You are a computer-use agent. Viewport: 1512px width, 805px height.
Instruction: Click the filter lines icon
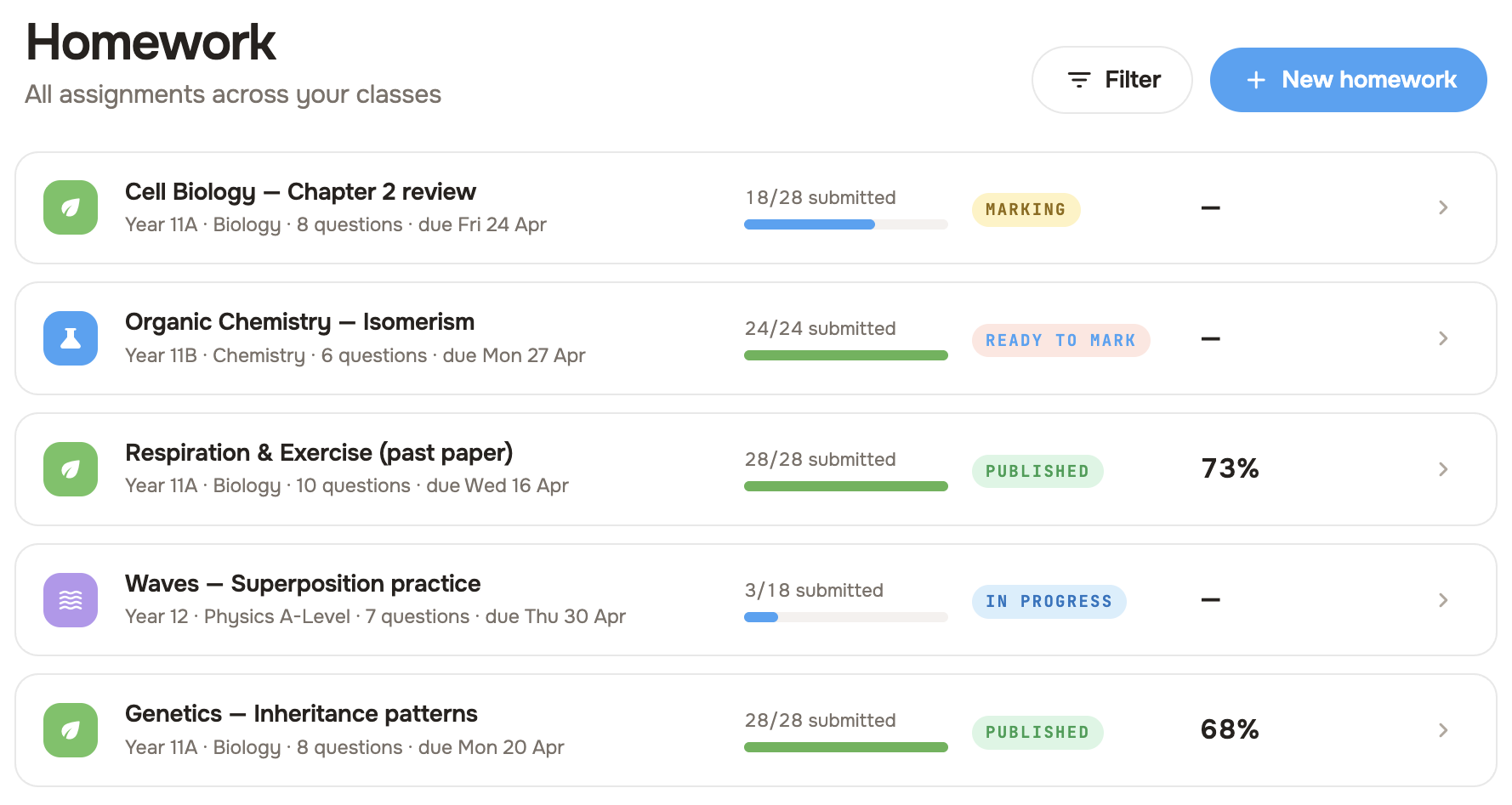[1079, 80]
